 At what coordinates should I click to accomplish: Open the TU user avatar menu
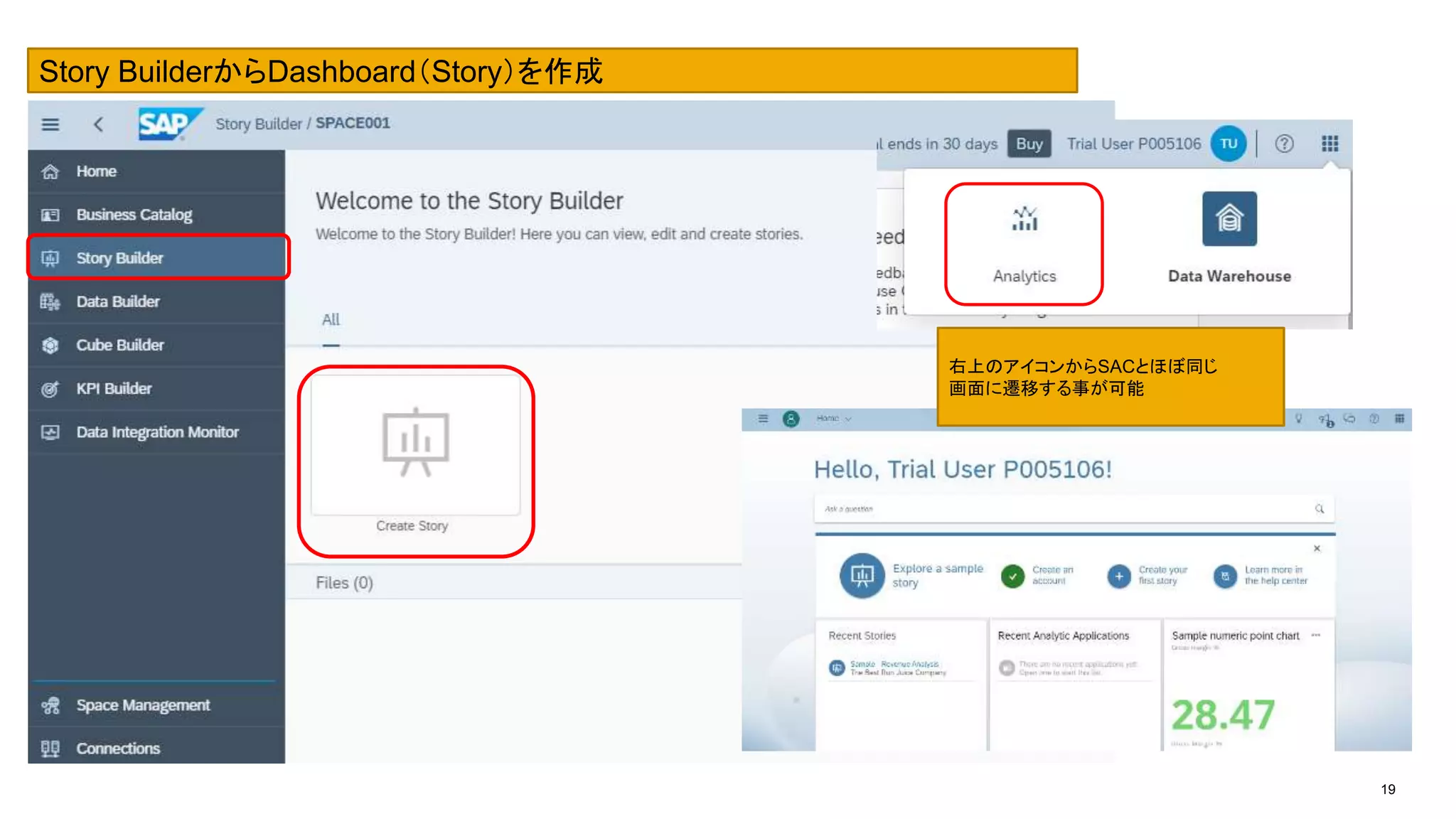click(x=1228, y=144)
